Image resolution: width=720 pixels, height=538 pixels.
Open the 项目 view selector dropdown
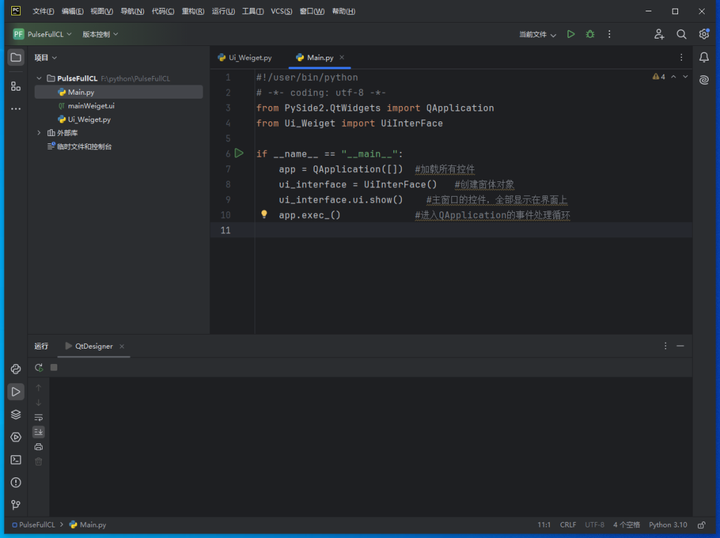pyautogui.click(x=45, y=57)
